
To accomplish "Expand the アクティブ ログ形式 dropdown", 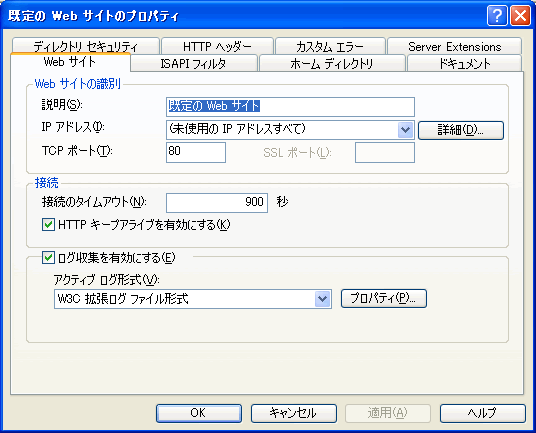I will click(x=322, y=299).
